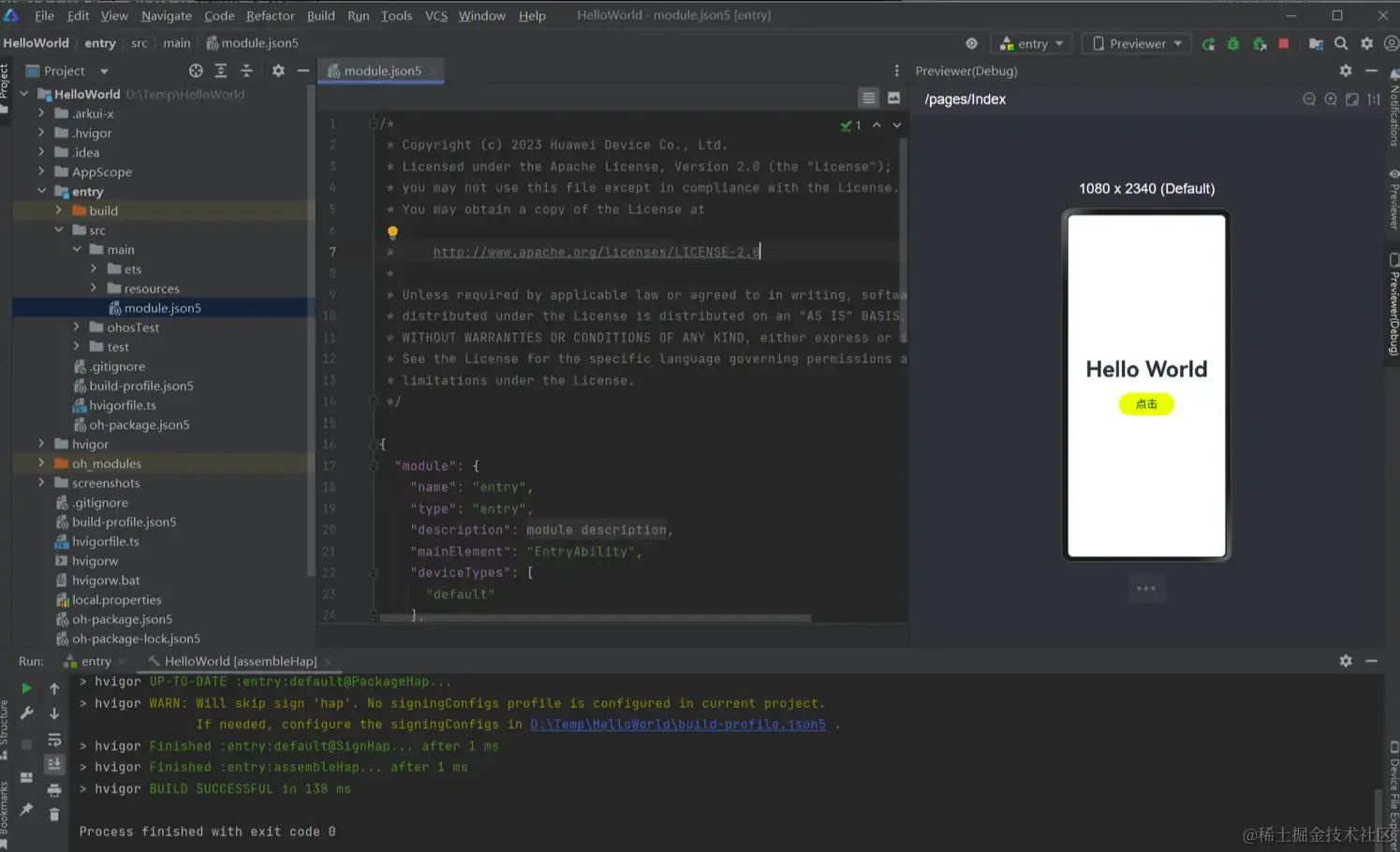
Task: Select hvigorfile.ts under entry folder
Action: (123, 405)
